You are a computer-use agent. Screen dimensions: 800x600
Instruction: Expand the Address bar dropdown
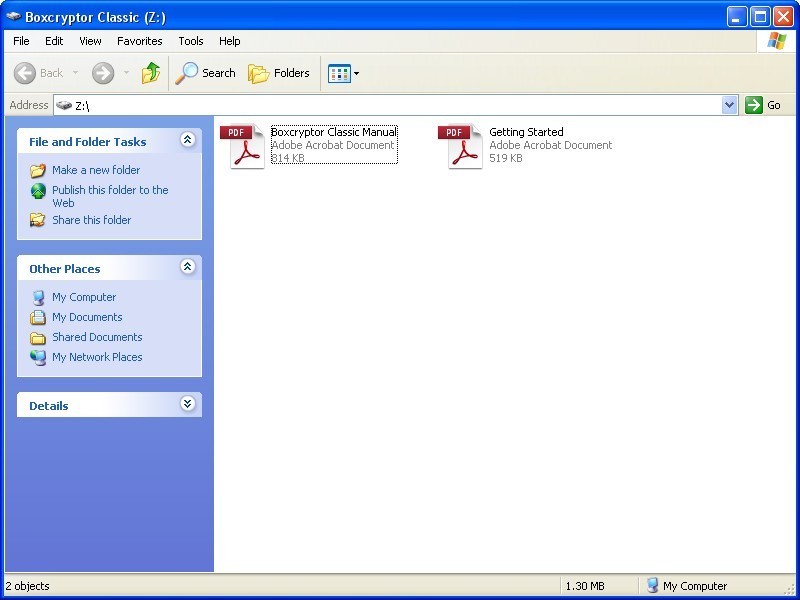(730, 105)
